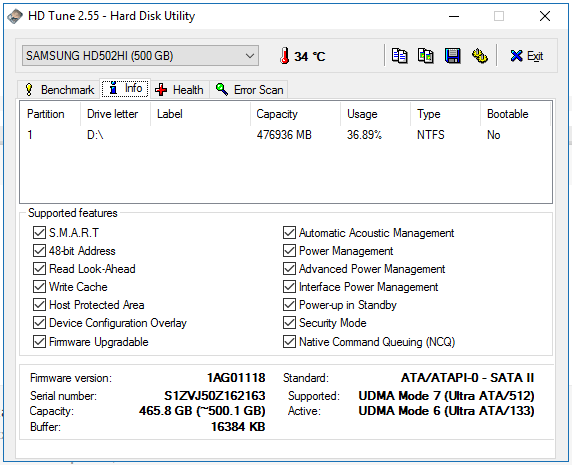Minimize the HD Tune window
572x465 pixels.
(x=454, y=16)
